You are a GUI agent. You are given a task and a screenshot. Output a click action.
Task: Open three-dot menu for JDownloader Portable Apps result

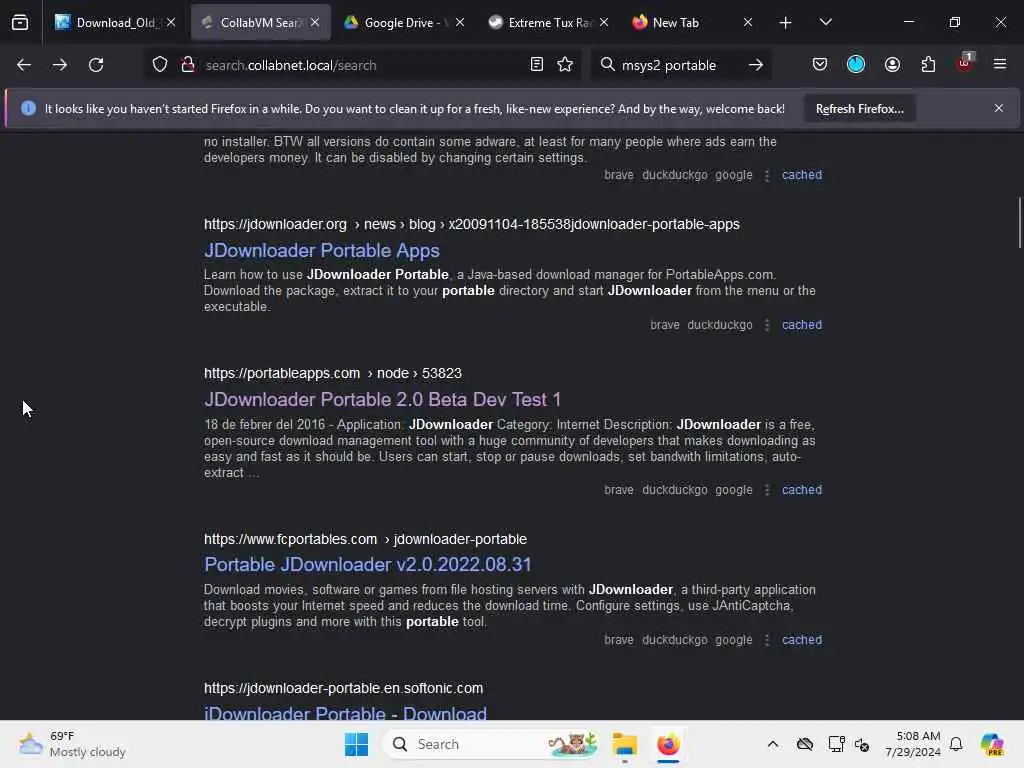pos(767,325)
